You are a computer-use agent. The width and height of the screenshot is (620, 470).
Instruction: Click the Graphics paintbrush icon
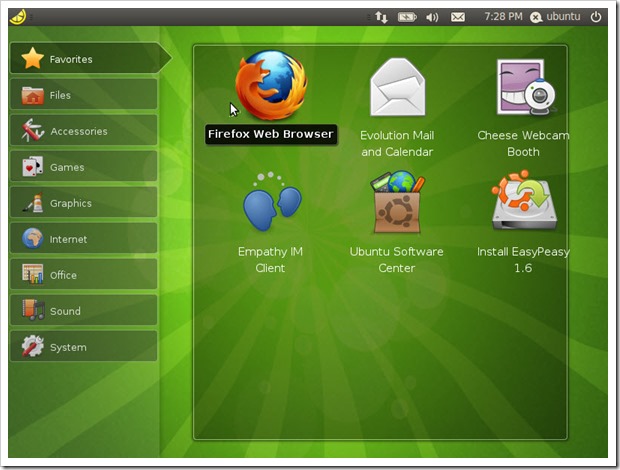click(x=32, y=203)
